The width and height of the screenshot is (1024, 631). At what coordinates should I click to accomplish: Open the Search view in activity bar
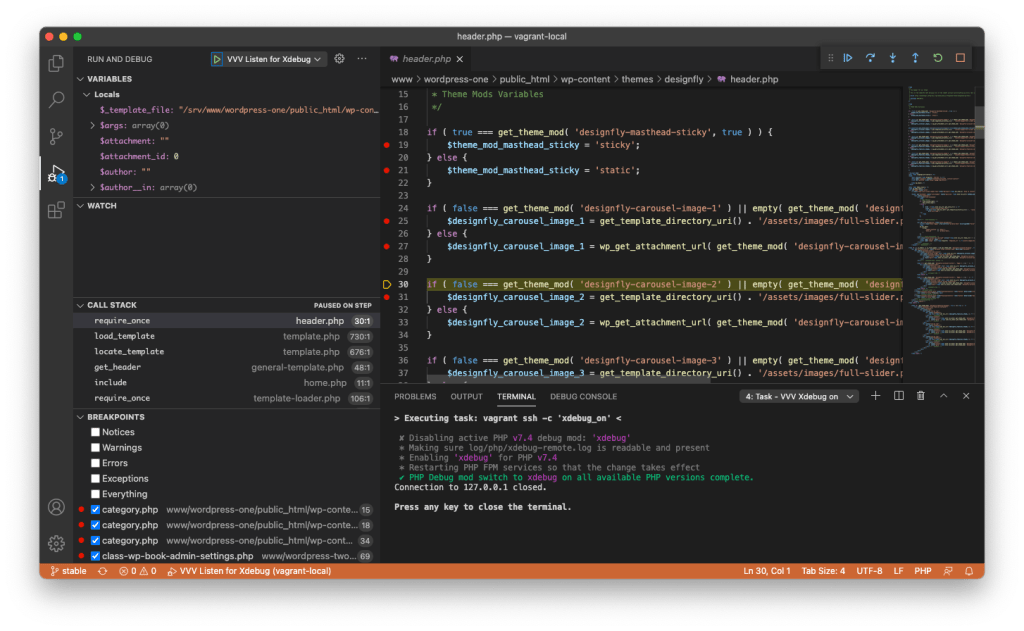[56, 100]
